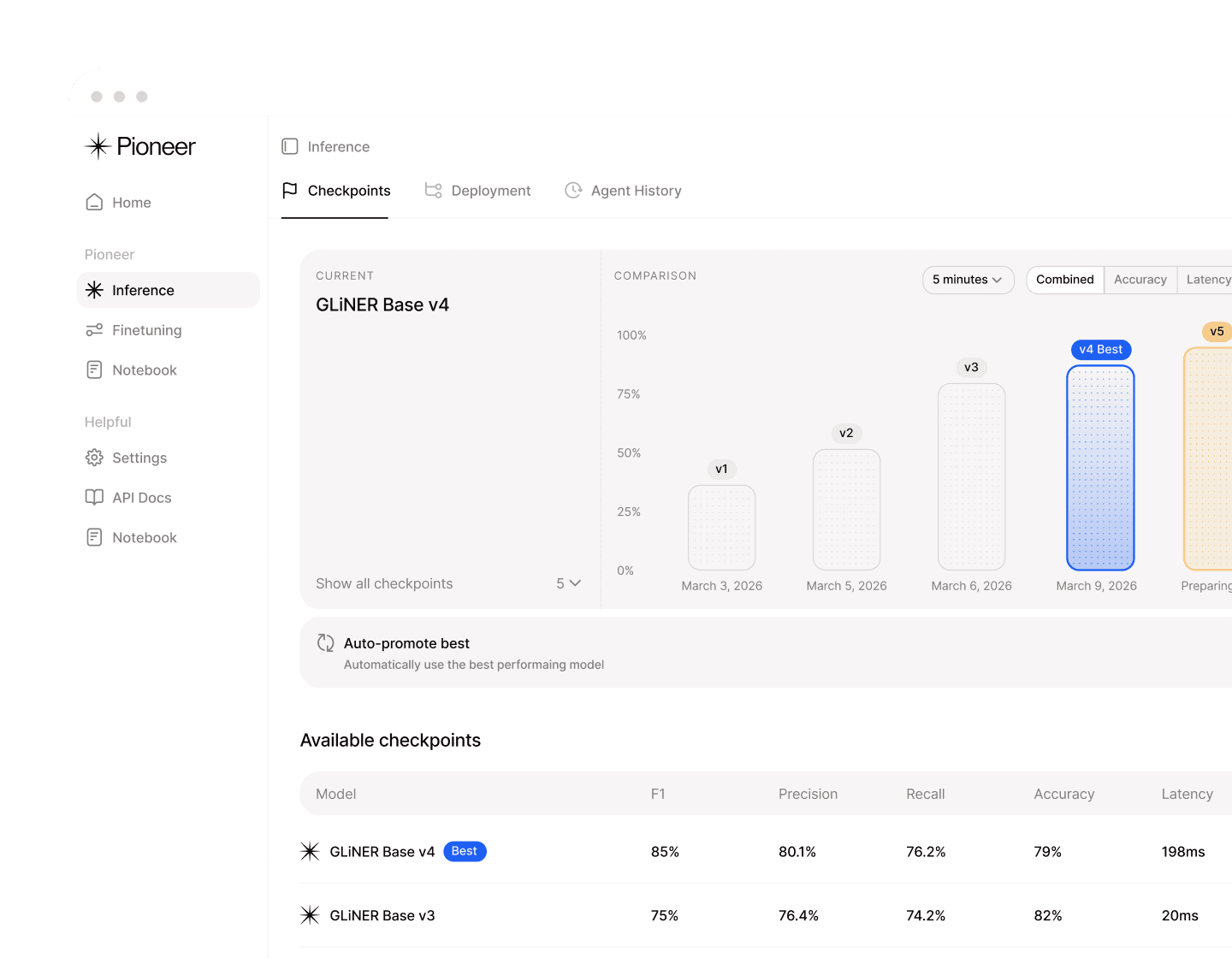Click the Latency column header in table
The height and width of the screenshot is (958, 1232).
coord(1188,794)
